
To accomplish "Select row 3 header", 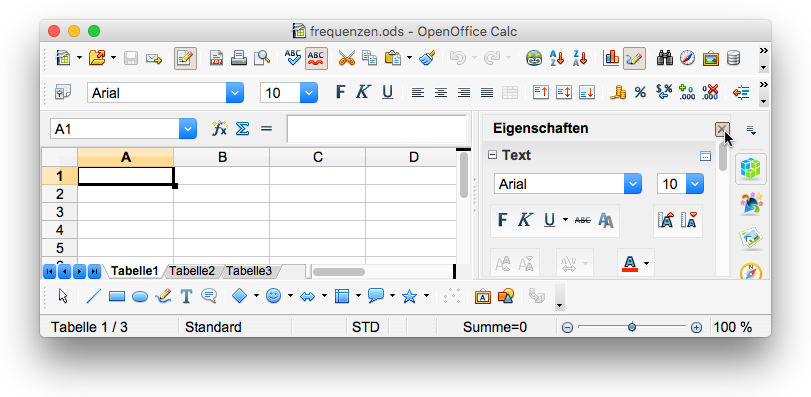I will pyautogui.click(x=59, y=211).
